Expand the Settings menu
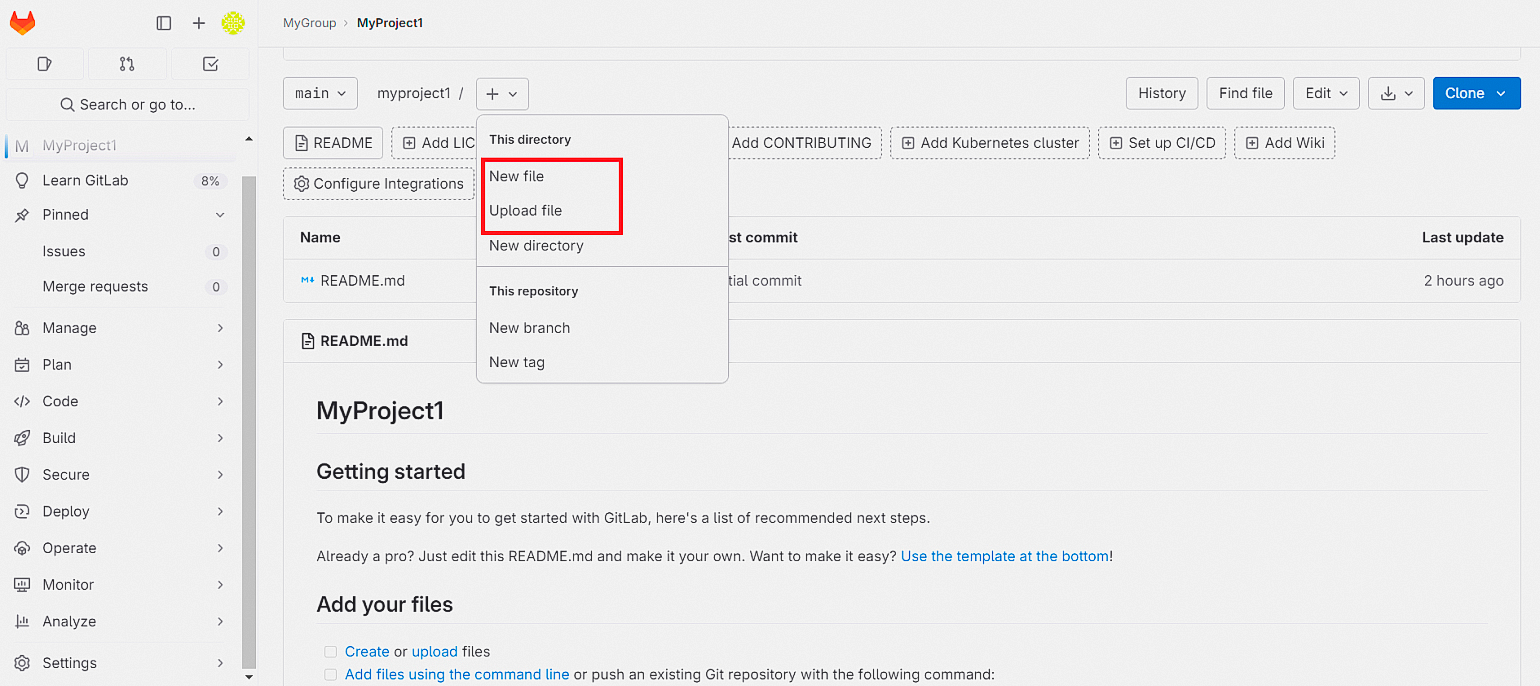 click(x=120, y=663)
